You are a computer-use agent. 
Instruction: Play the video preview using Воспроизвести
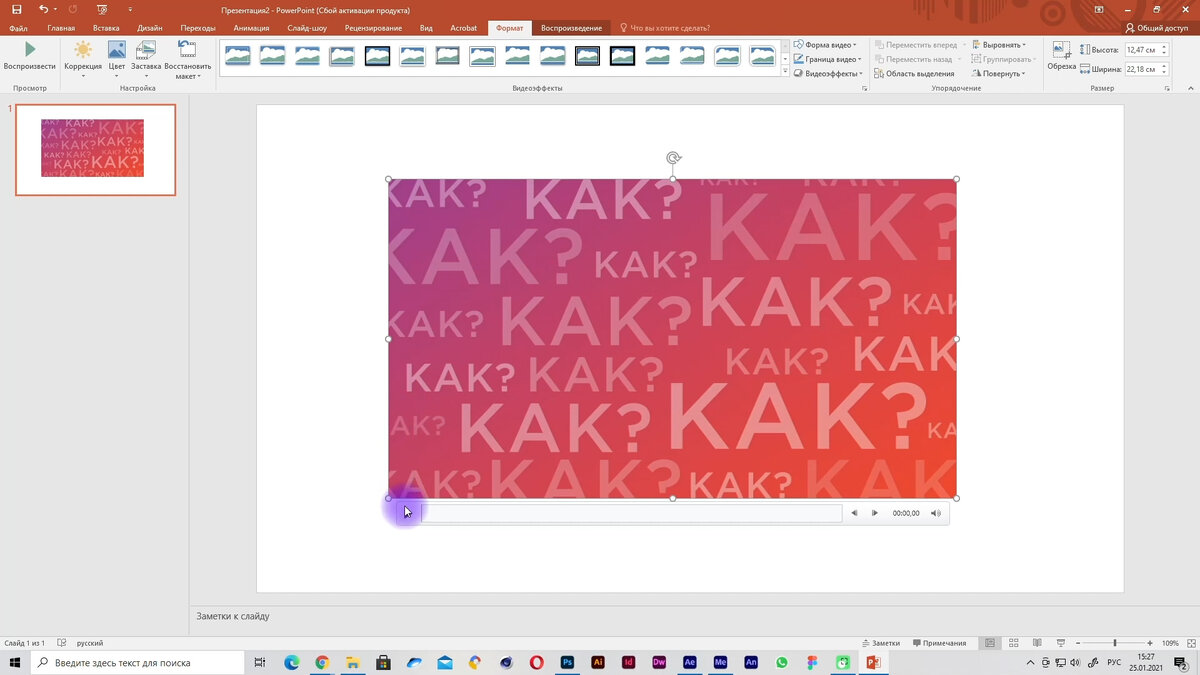coord(29,56)
